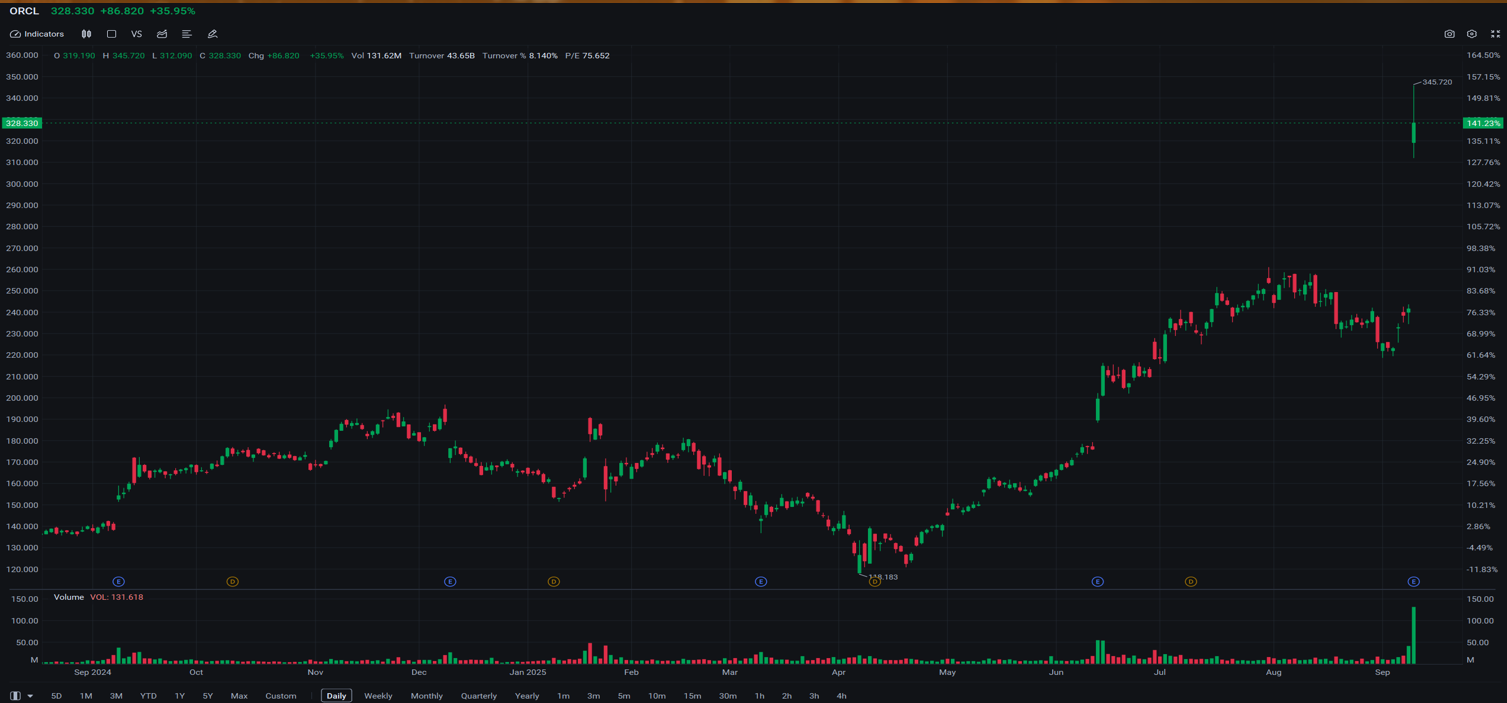The height and width of the screenshot is (703, 1507).
Task: Choose the 3h interval
Action: point(814,696)
